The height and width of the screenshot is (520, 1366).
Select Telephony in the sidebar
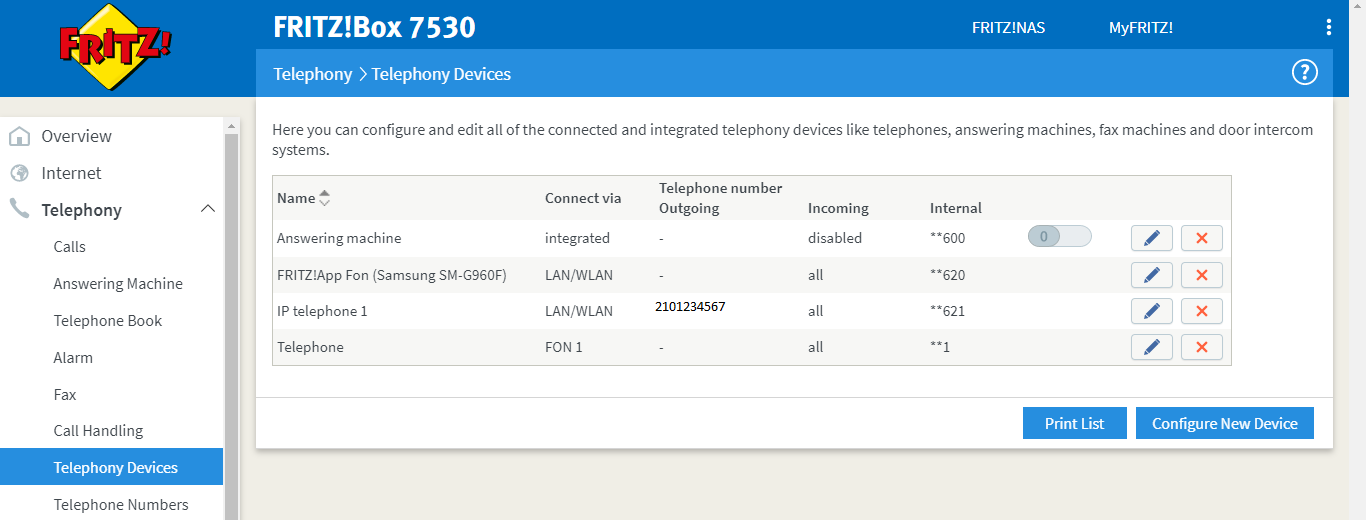(x=81, y=210)
